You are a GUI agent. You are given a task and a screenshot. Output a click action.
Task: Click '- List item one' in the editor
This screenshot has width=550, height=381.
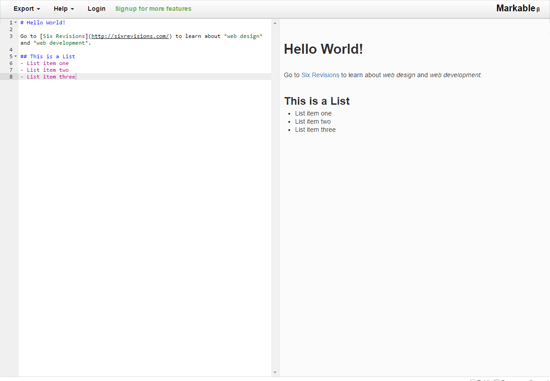pos(44,63)
